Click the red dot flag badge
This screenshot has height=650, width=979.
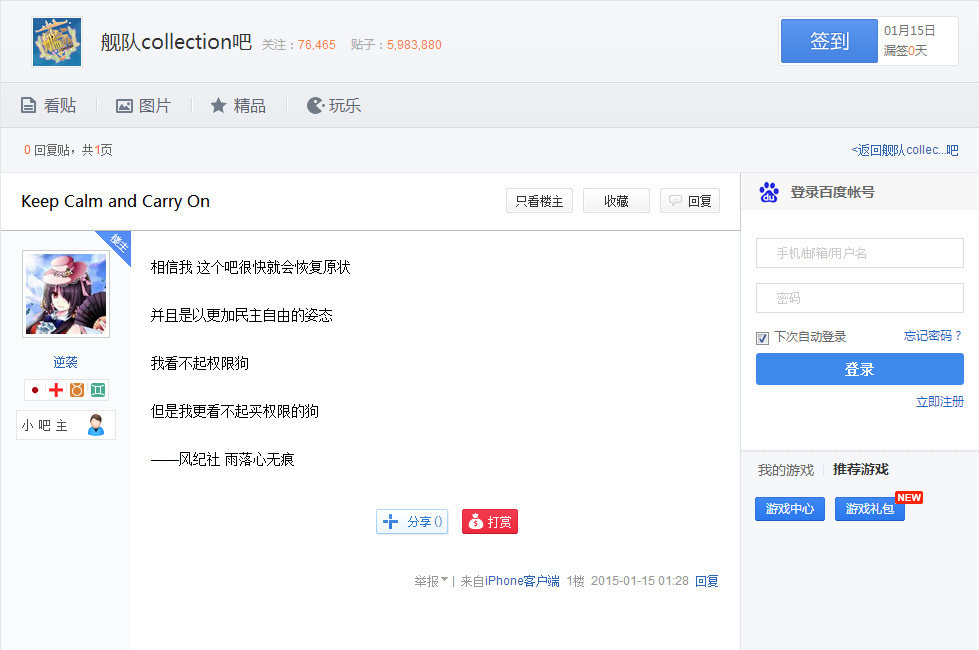(35, 390)
